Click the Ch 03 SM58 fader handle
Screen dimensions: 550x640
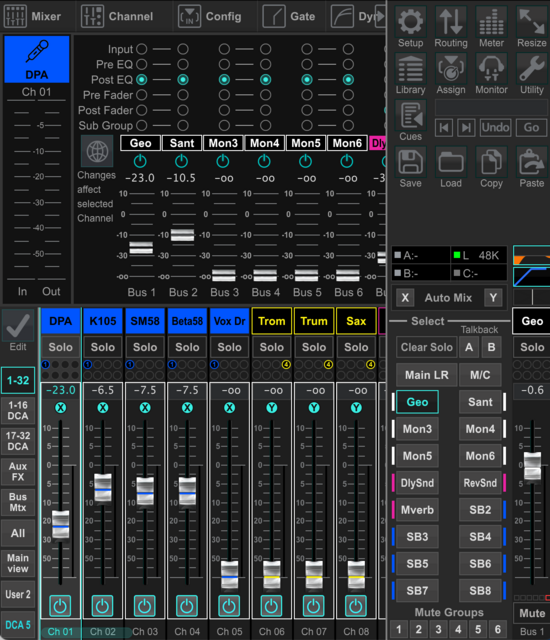145,491
